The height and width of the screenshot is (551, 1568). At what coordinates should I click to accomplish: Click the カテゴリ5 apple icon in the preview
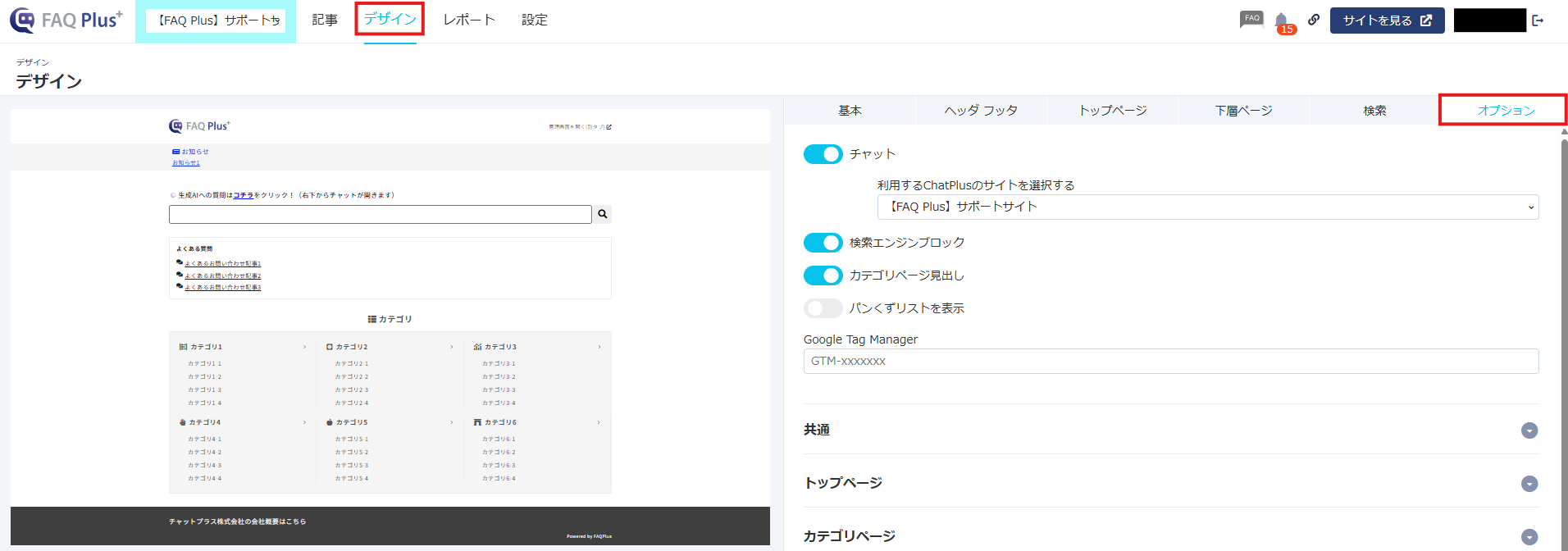(x=330, y=422)
